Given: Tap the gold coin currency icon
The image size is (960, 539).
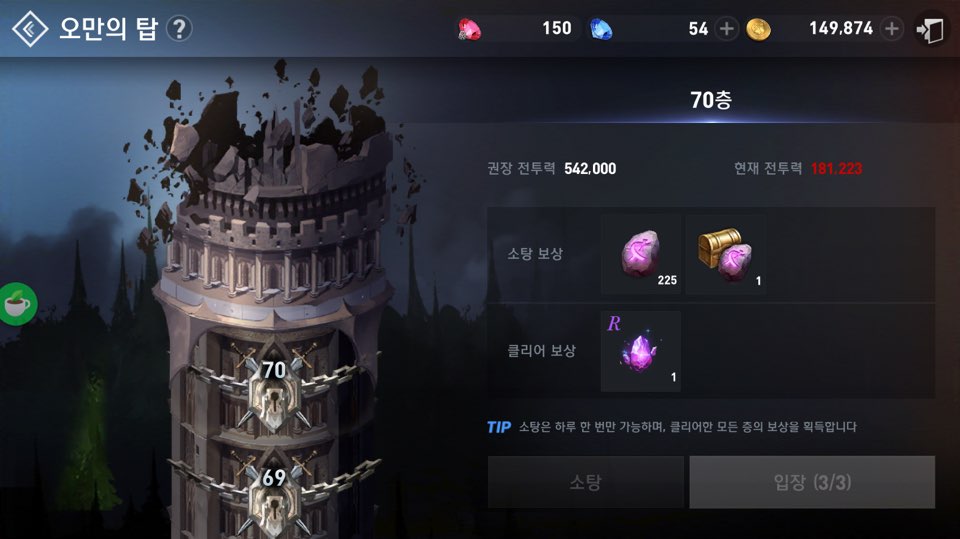Looking at the screenshot, I should [758, 29].
